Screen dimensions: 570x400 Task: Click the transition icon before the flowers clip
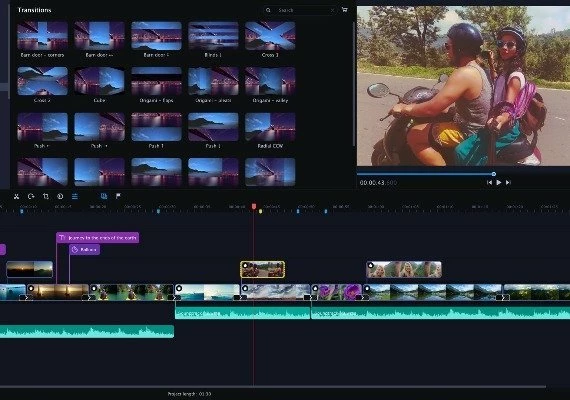pyautogui.click(x=310, y=297)
